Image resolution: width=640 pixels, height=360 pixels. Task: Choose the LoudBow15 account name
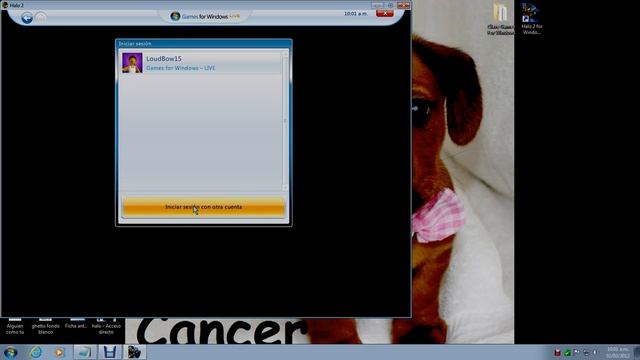pos(164,59)
